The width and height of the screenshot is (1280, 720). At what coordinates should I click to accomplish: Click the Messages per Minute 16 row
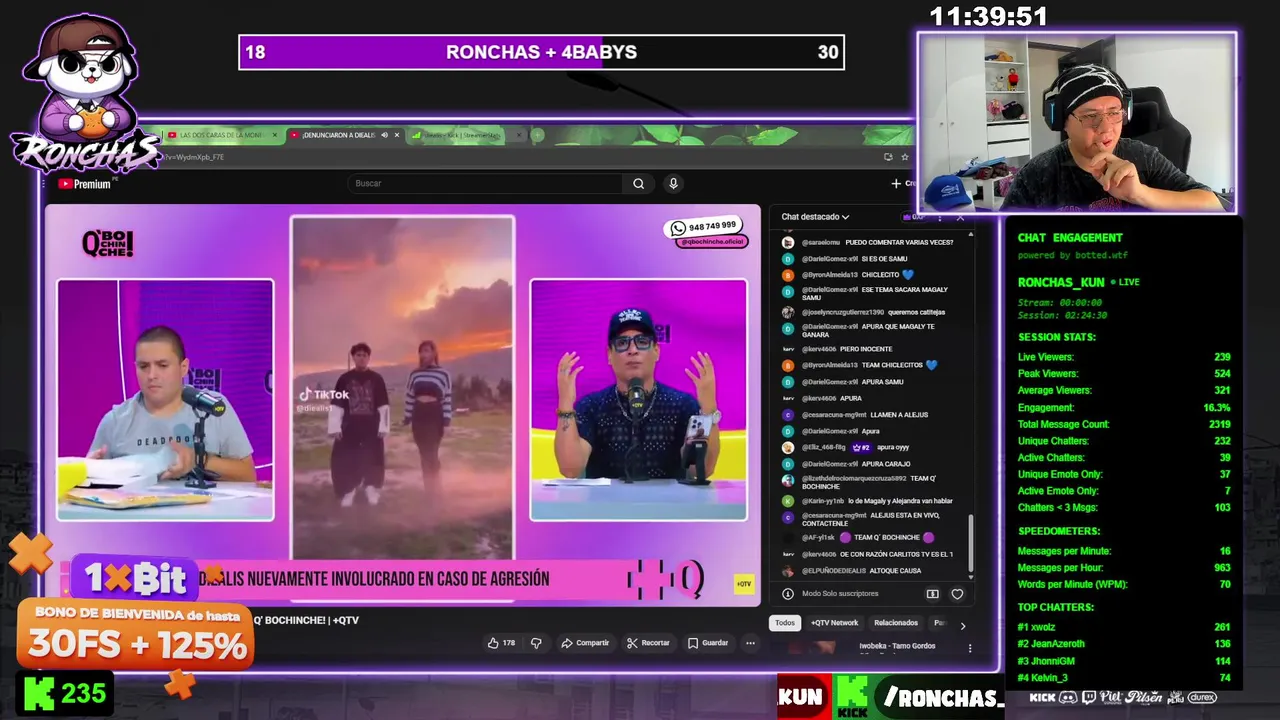(x=1124, y=551)
